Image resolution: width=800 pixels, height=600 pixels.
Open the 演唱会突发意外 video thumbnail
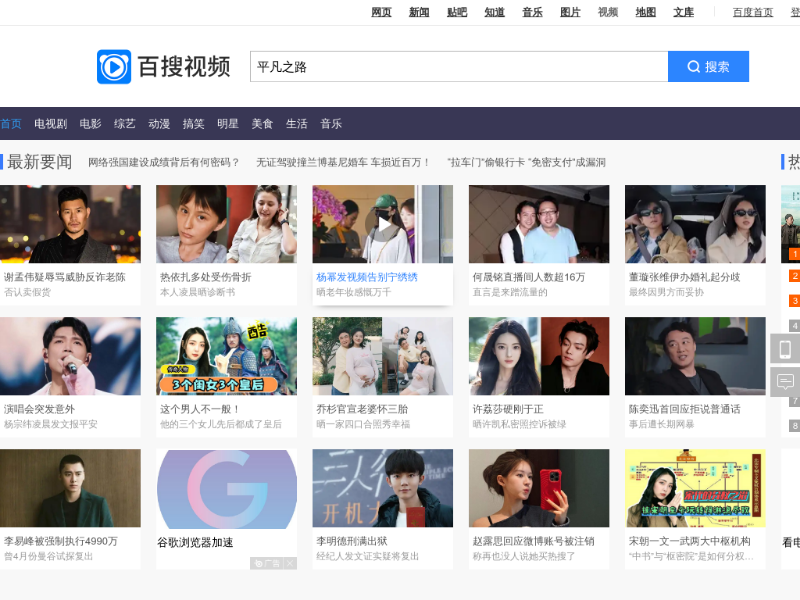70,356
